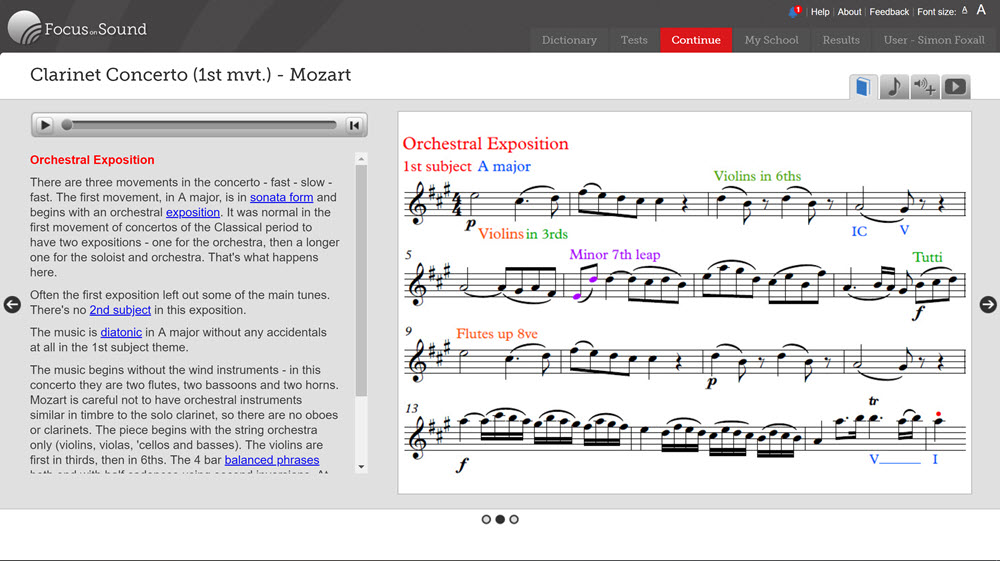Skip back to start of track
1000x561 pixels.
[x=355, y=126]
